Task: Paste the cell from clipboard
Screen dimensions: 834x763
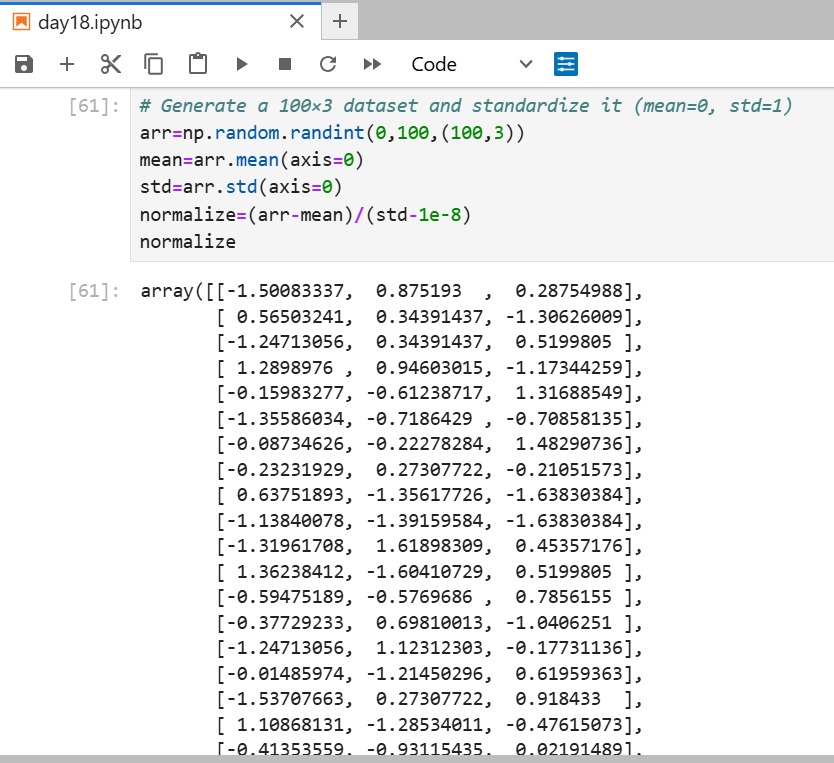Action: click(x=196, y=63)
